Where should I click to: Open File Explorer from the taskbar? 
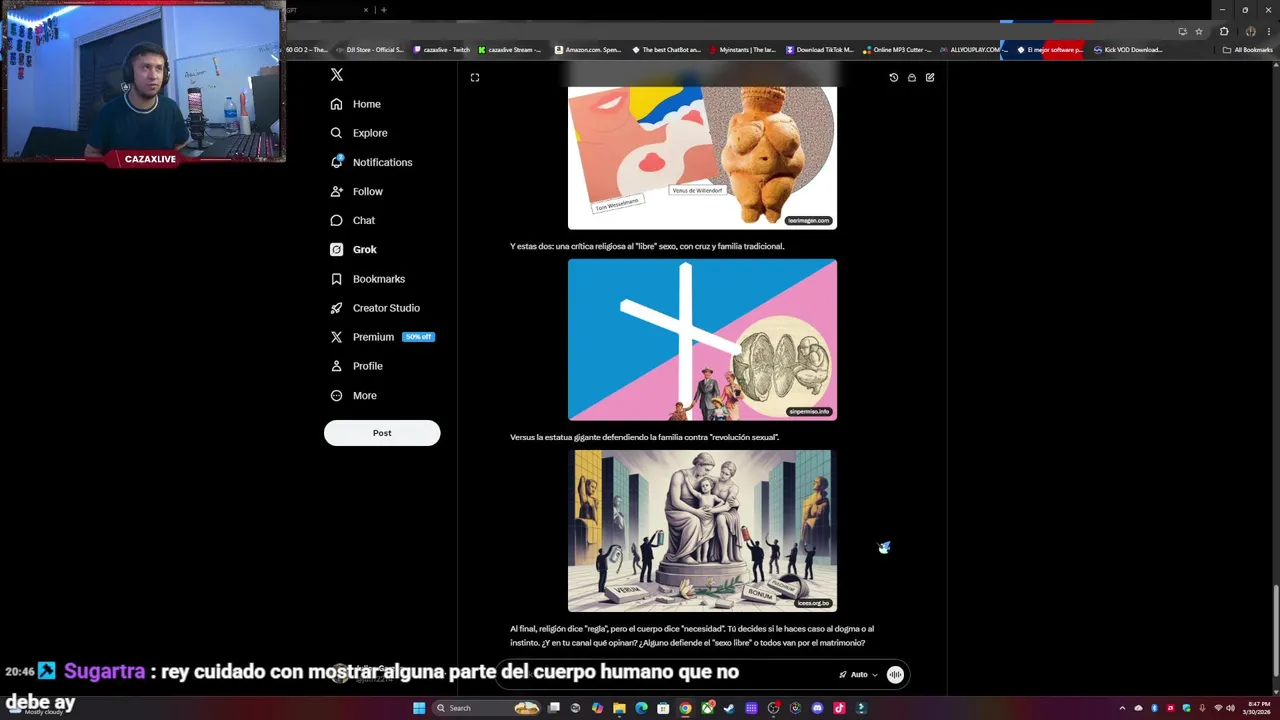(619, 708)
